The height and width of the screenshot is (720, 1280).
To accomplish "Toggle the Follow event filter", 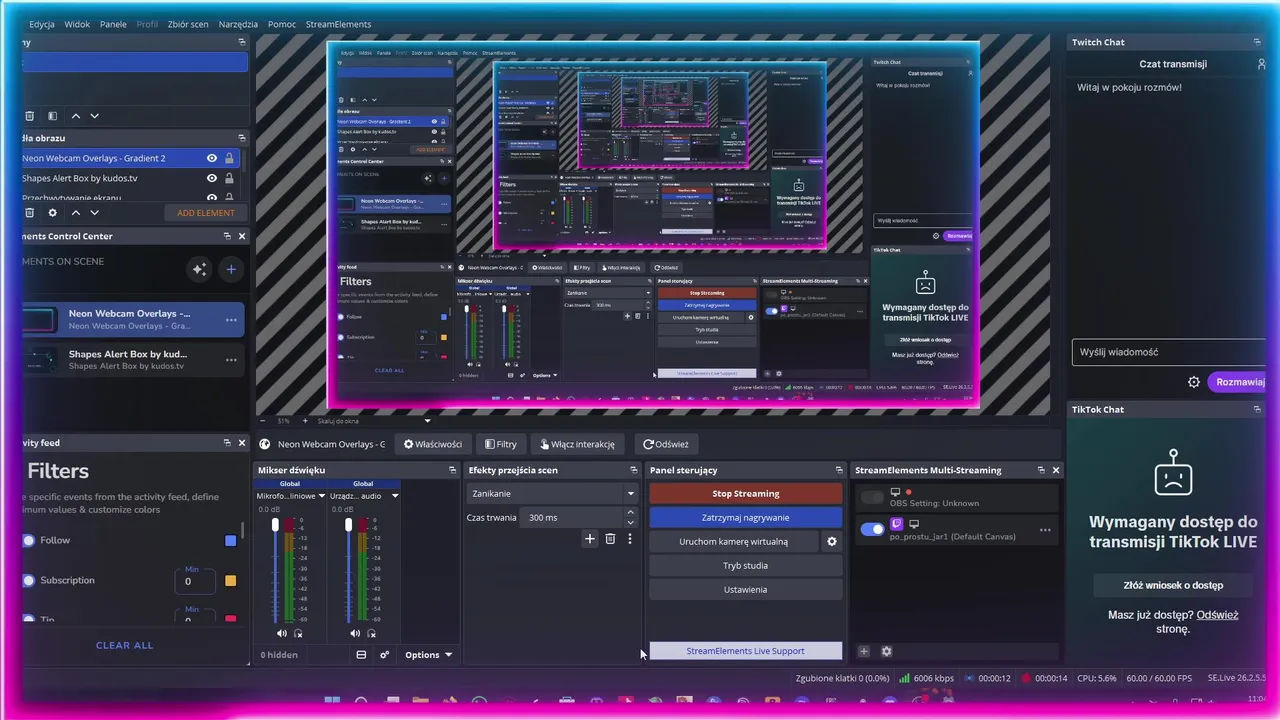I will (28, 540).
